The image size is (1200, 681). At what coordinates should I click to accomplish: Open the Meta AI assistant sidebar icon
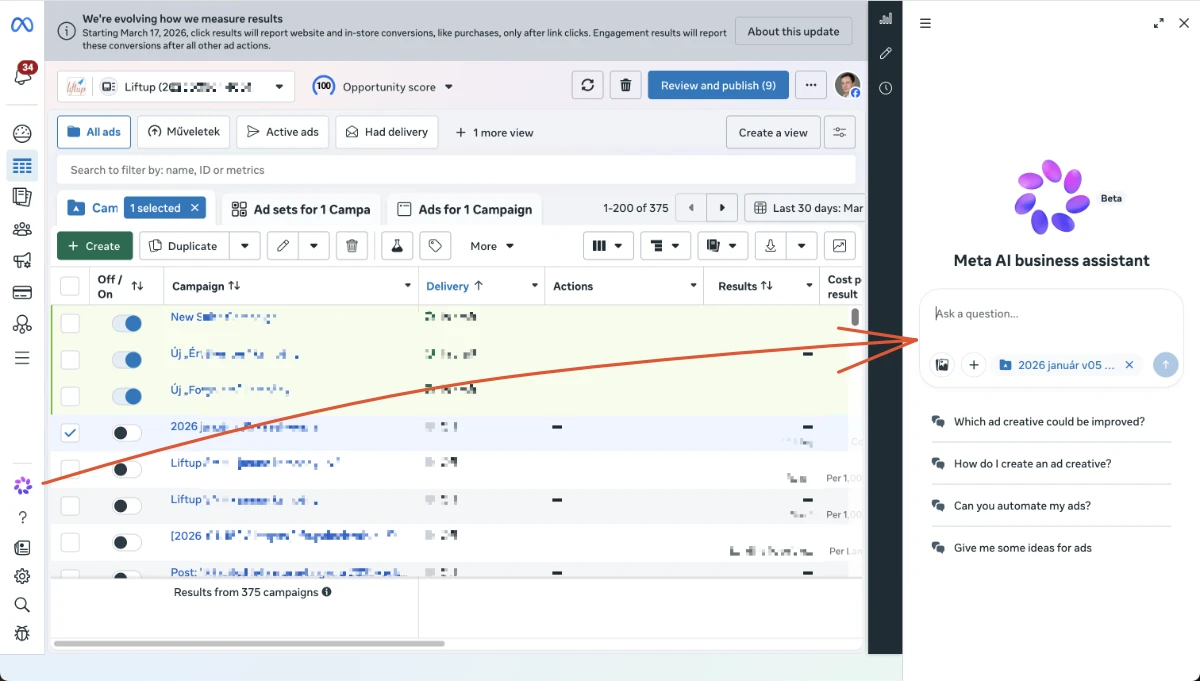tap(22, 486)
